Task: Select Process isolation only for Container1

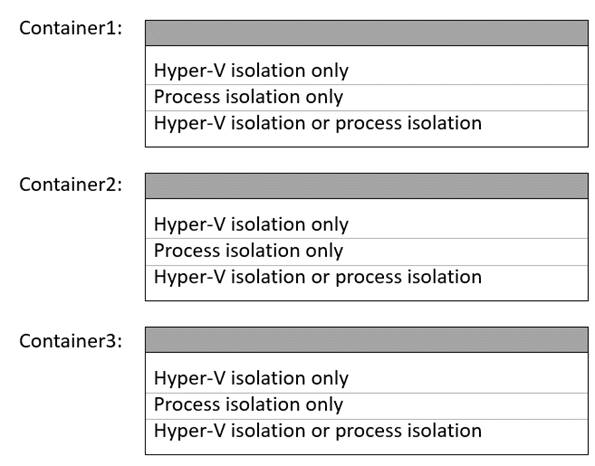Action: point(367,98)
